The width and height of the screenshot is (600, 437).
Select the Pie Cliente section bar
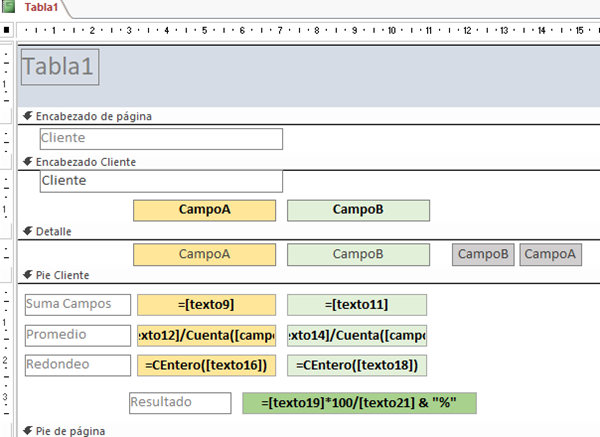[x=308, y=275]
